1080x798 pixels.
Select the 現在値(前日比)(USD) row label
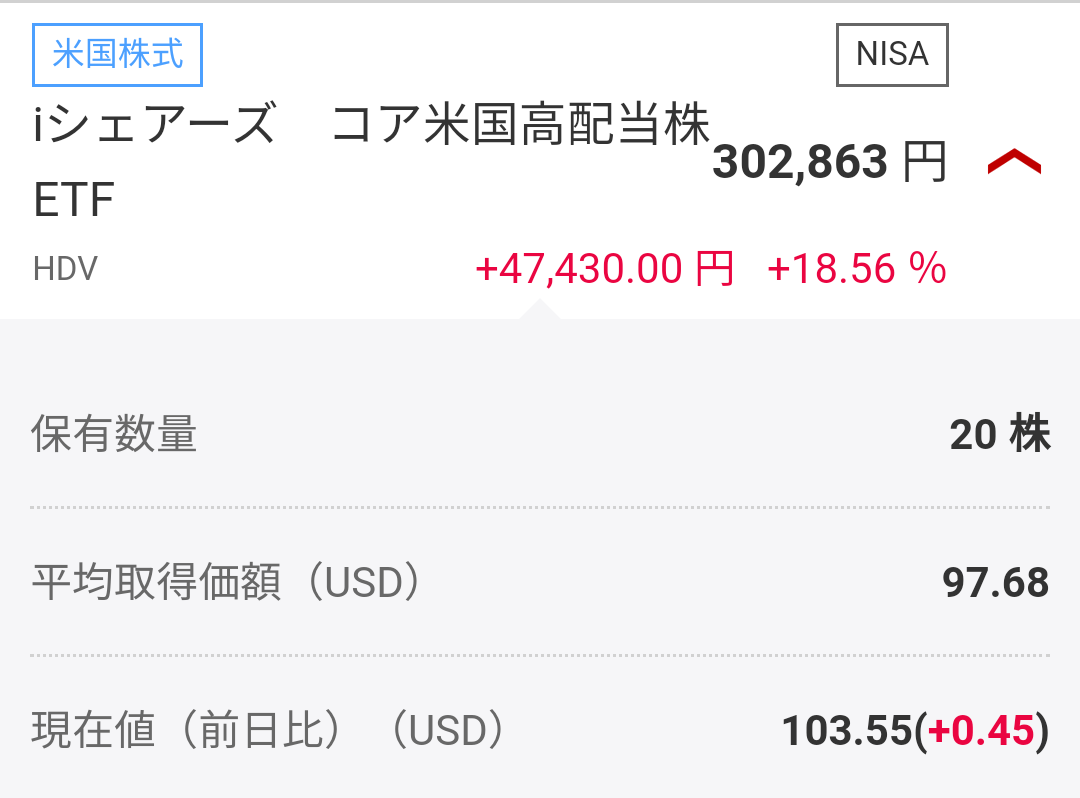point(268,731)
